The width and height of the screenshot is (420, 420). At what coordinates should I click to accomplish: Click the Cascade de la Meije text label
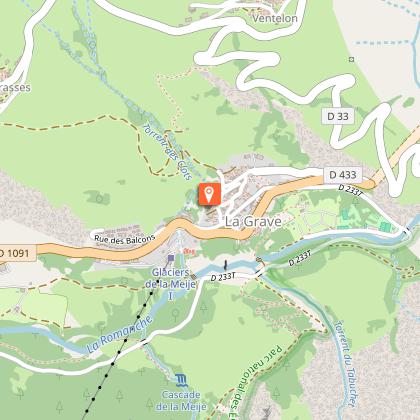click(181, 401)
